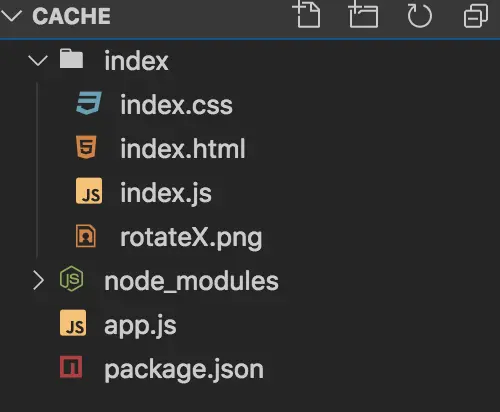Click the image icon for rotateX.png
Viewport: 500px width, 412px height.
point(86,236)
